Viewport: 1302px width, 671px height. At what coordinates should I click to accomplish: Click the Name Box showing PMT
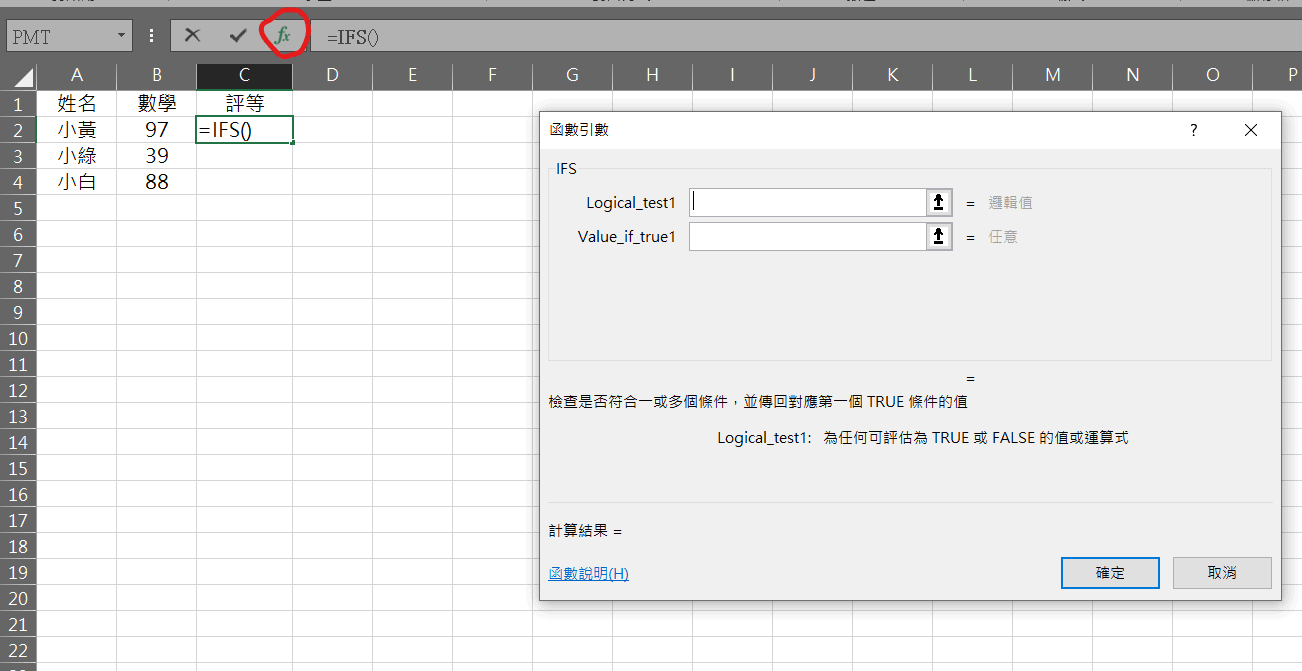coord(60,34)
